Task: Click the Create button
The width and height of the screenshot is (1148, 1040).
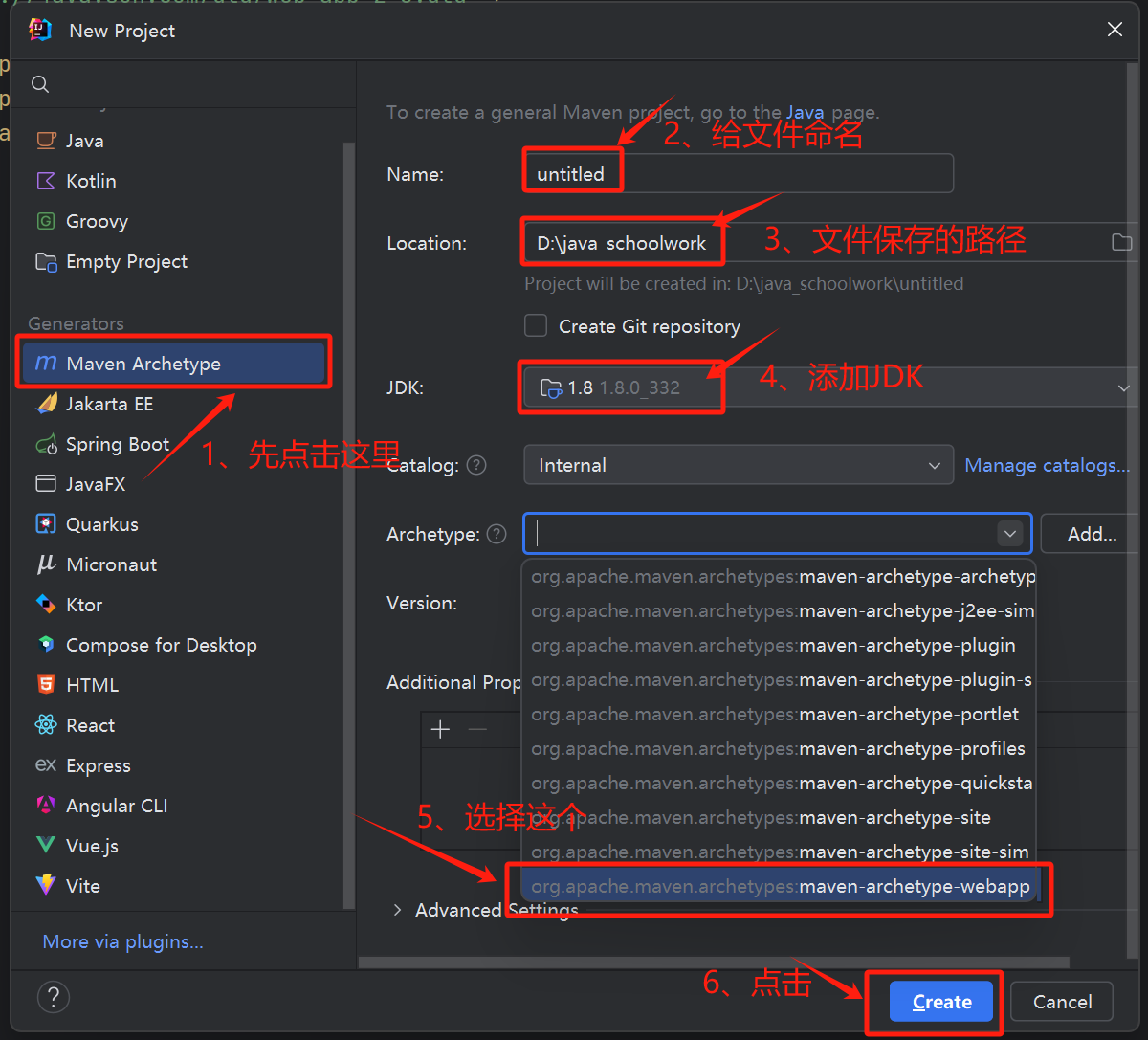Action: coord(941,1002)
